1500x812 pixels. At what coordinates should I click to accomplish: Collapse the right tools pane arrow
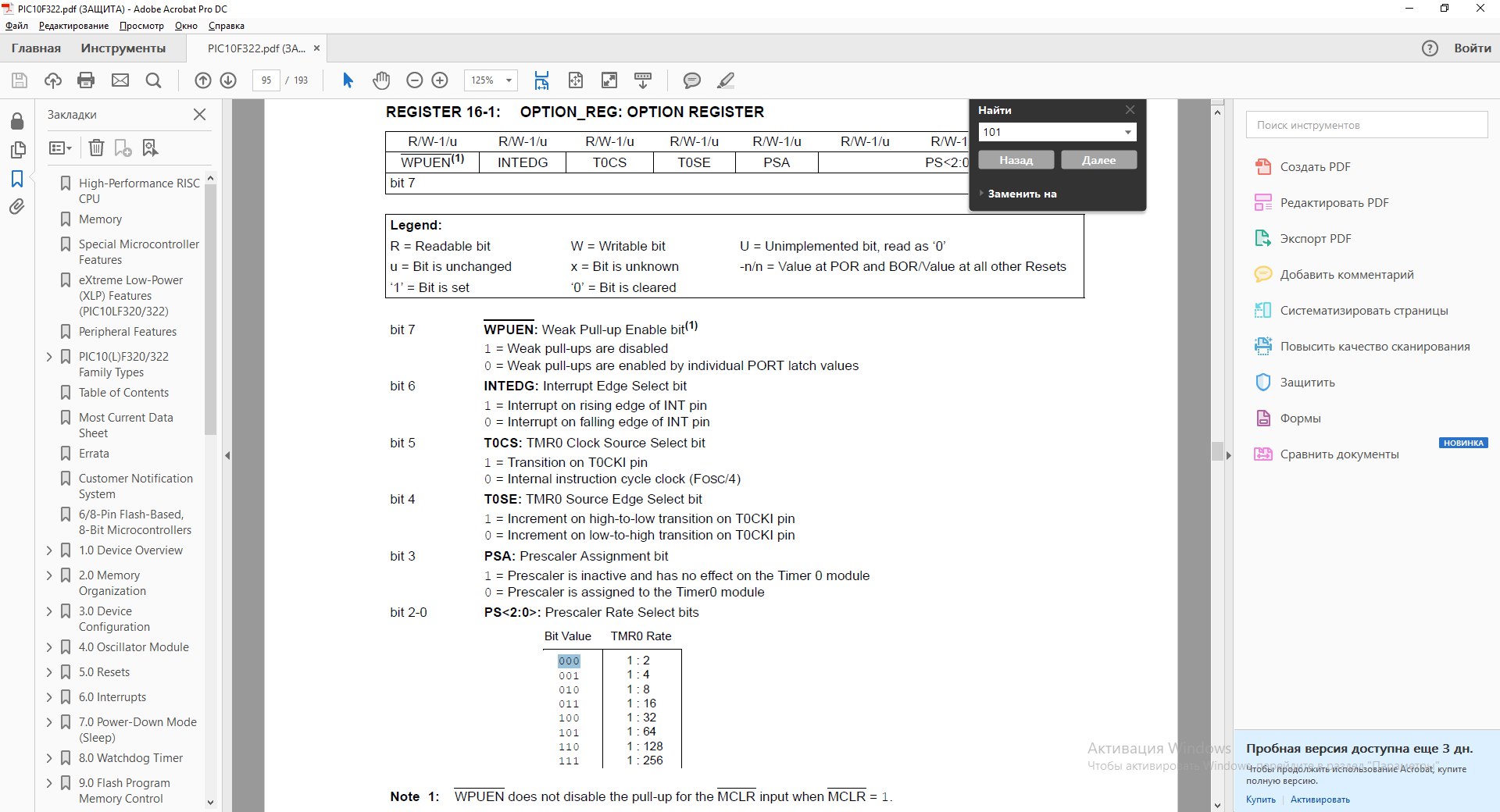(x=1228, y=455)
